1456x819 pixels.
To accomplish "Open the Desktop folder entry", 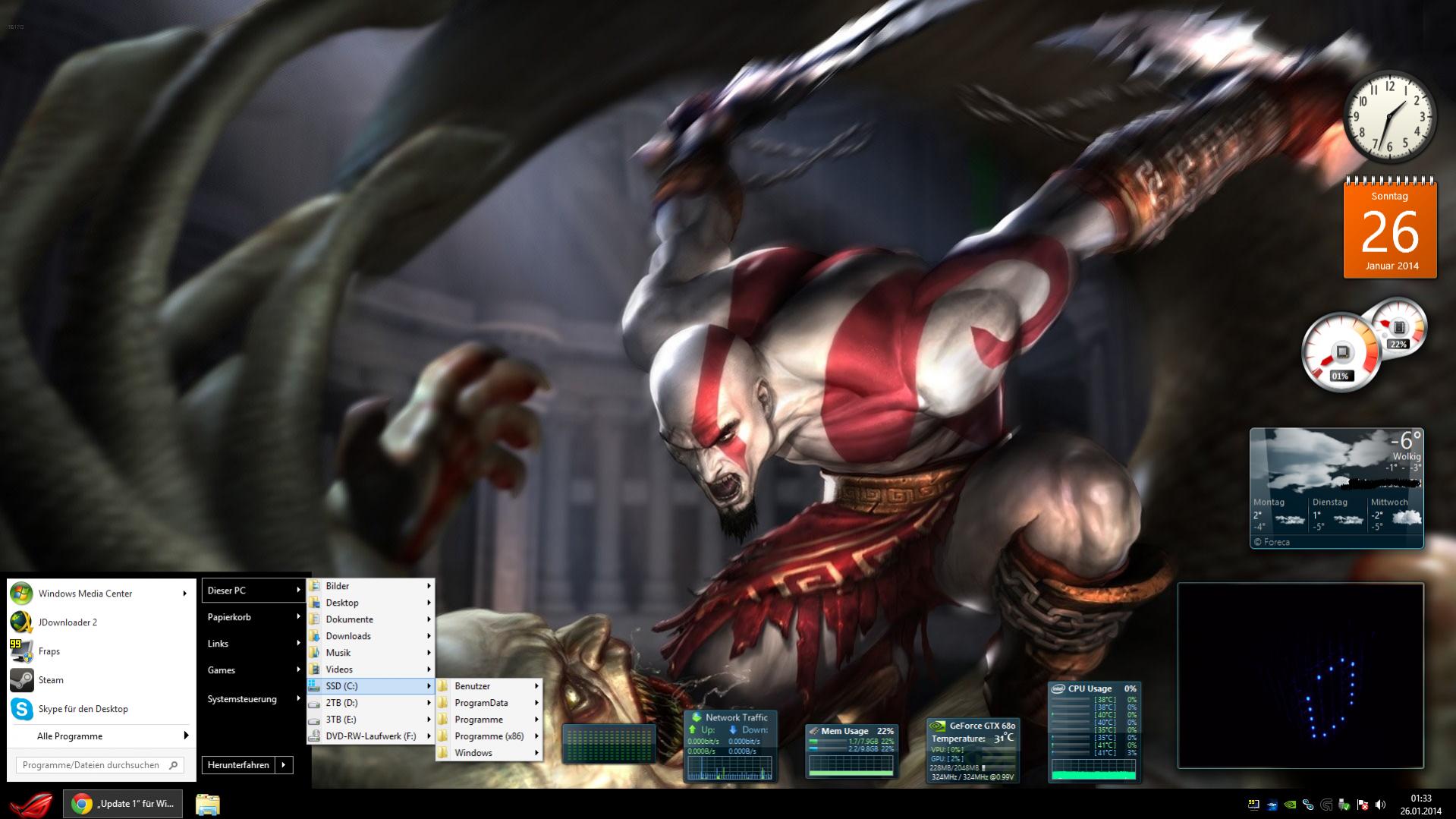I will click(x=370, y=603).
